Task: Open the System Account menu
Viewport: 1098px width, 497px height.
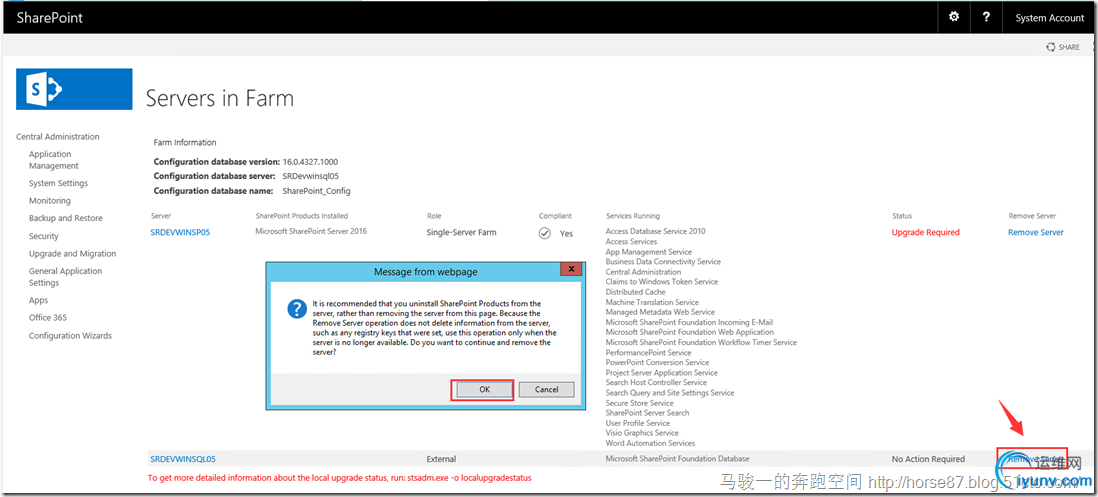Action: point(1050,18)
